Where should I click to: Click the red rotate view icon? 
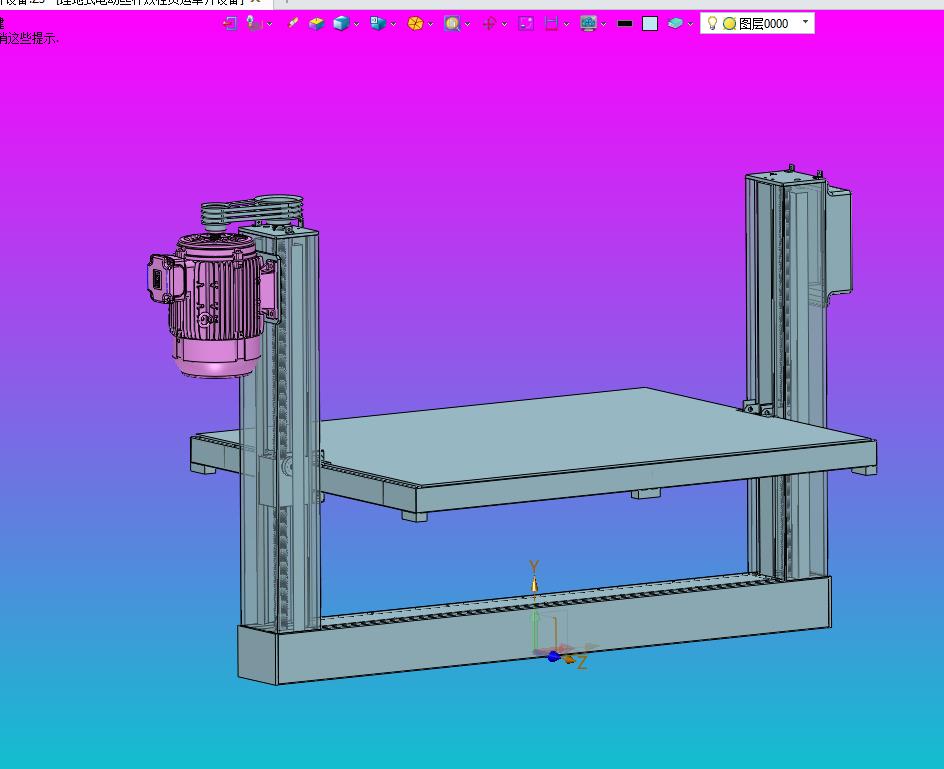coord(489,23)
